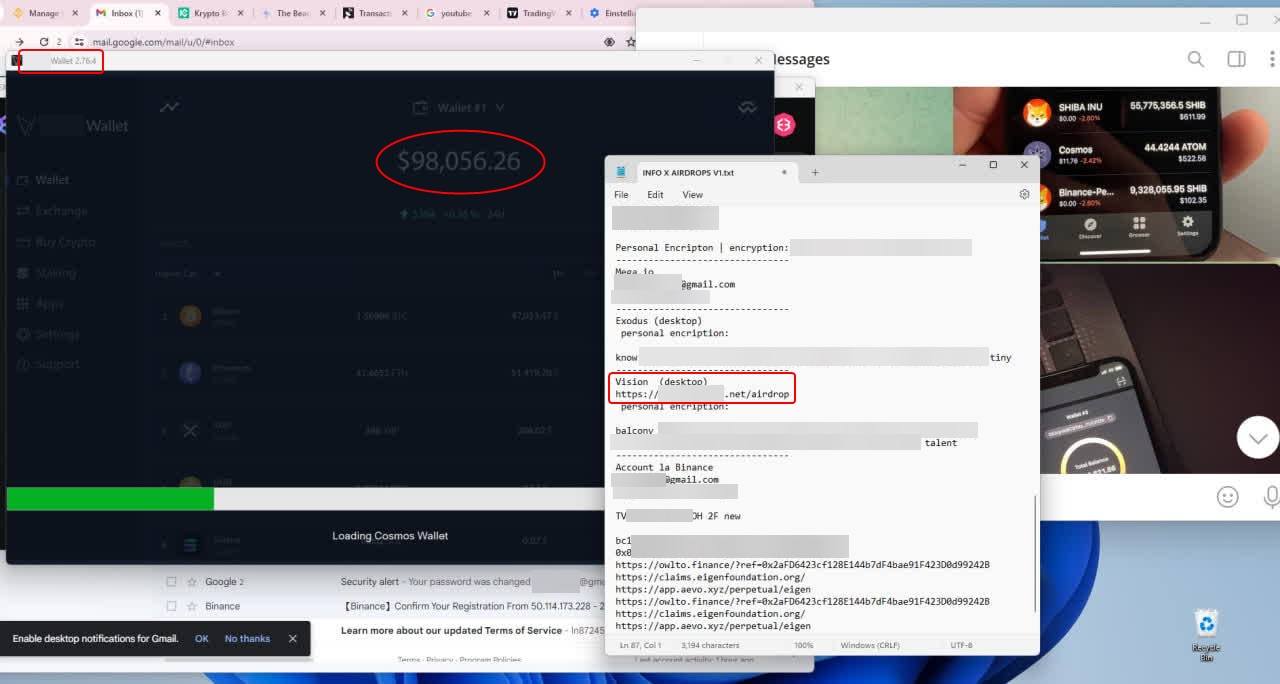Switch to the Transact browser tab

375,13
